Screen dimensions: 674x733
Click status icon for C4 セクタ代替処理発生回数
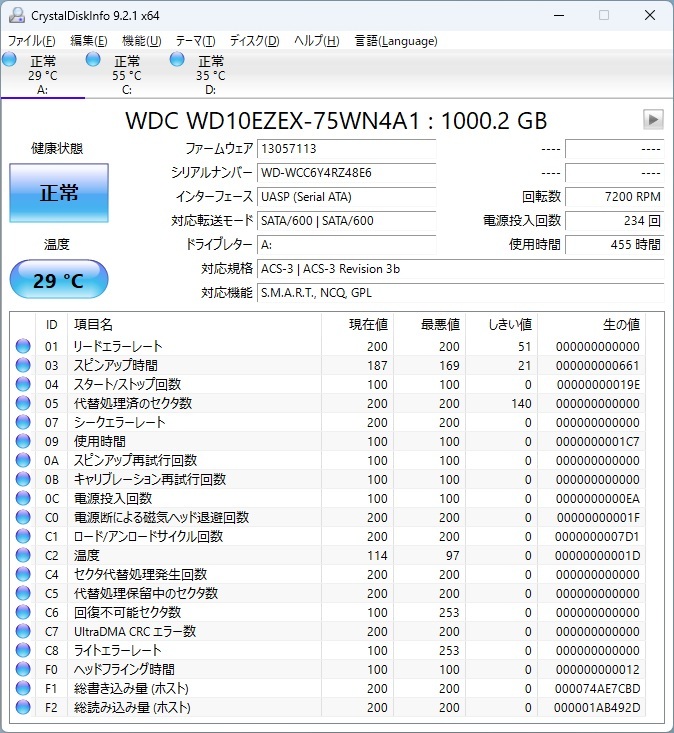(23, 574)
